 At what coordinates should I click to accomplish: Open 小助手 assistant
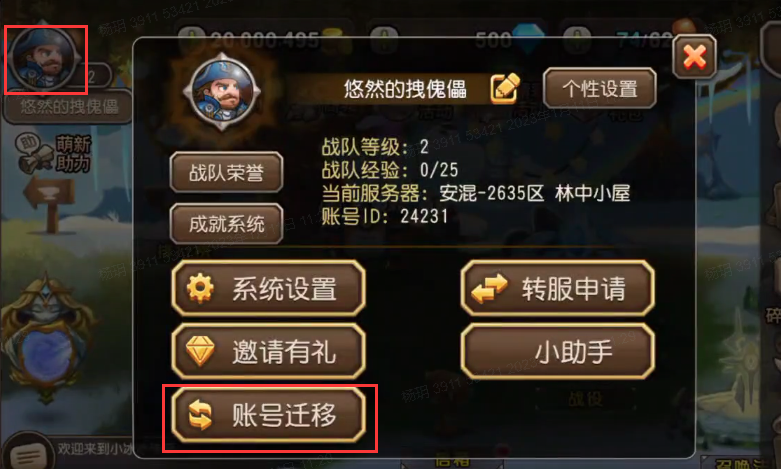coord(557,352)
